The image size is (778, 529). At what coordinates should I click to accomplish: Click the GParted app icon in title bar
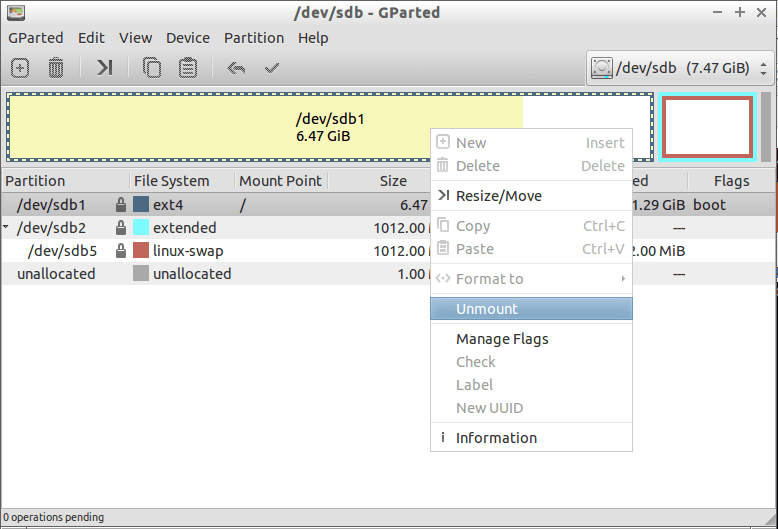pos(16,12)
